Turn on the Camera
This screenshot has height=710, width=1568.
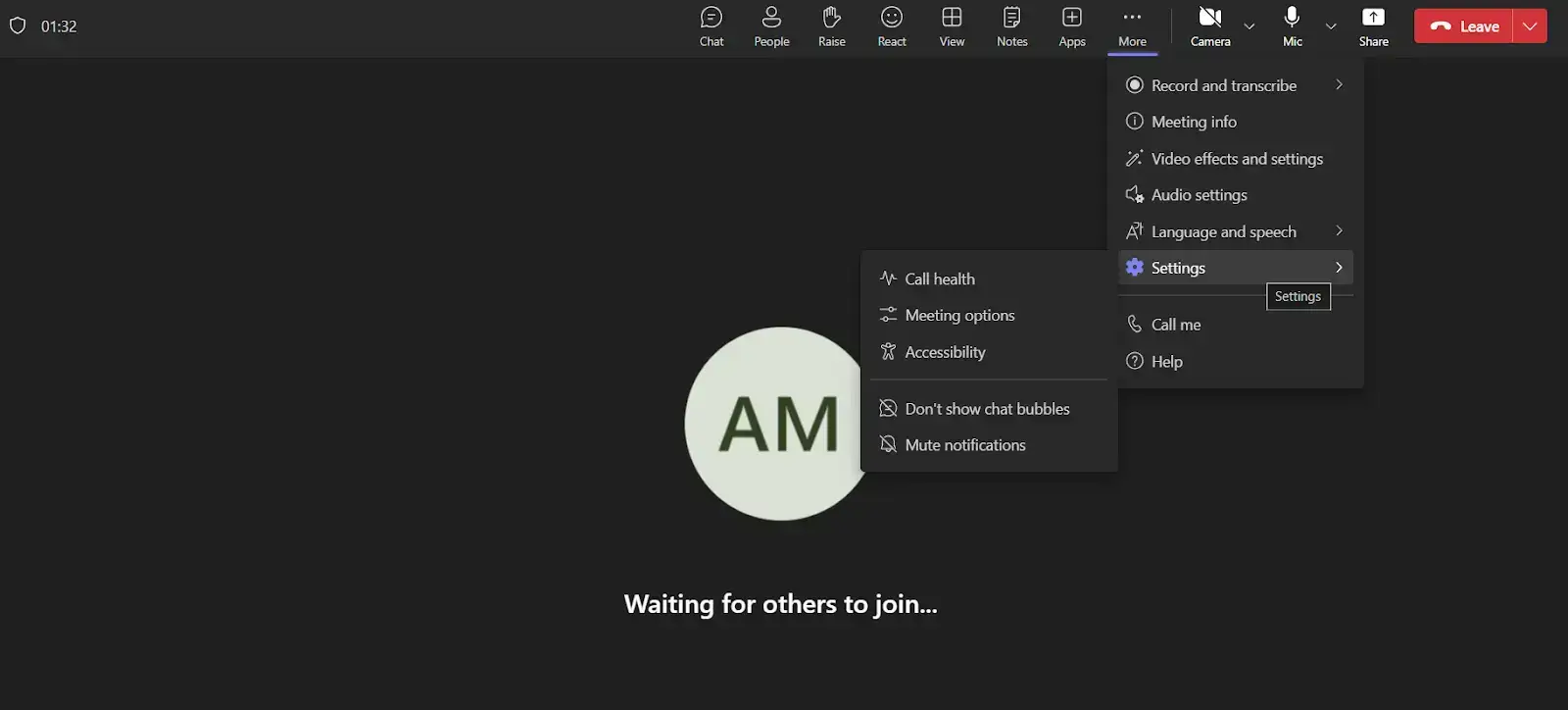(1210, 26)
